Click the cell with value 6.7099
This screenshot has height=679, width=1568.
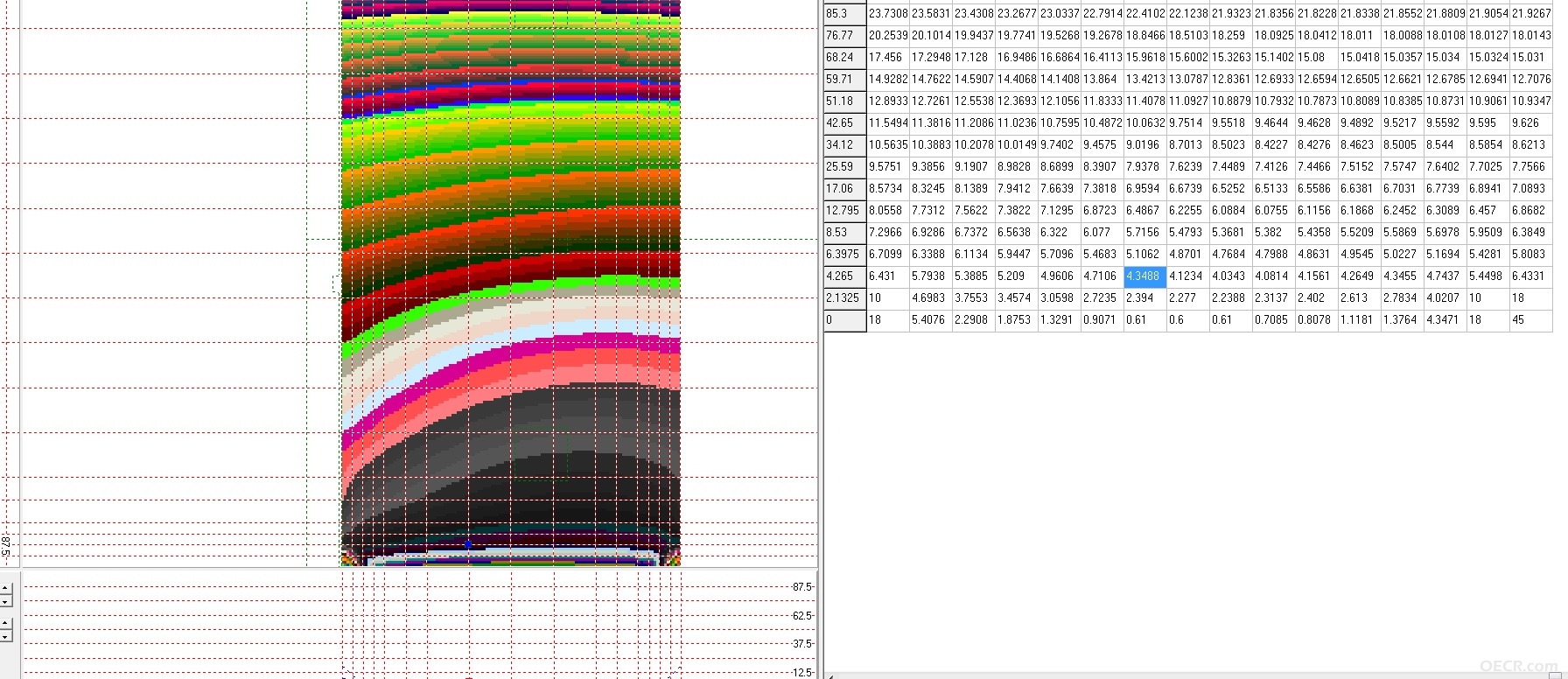[888, 255]
